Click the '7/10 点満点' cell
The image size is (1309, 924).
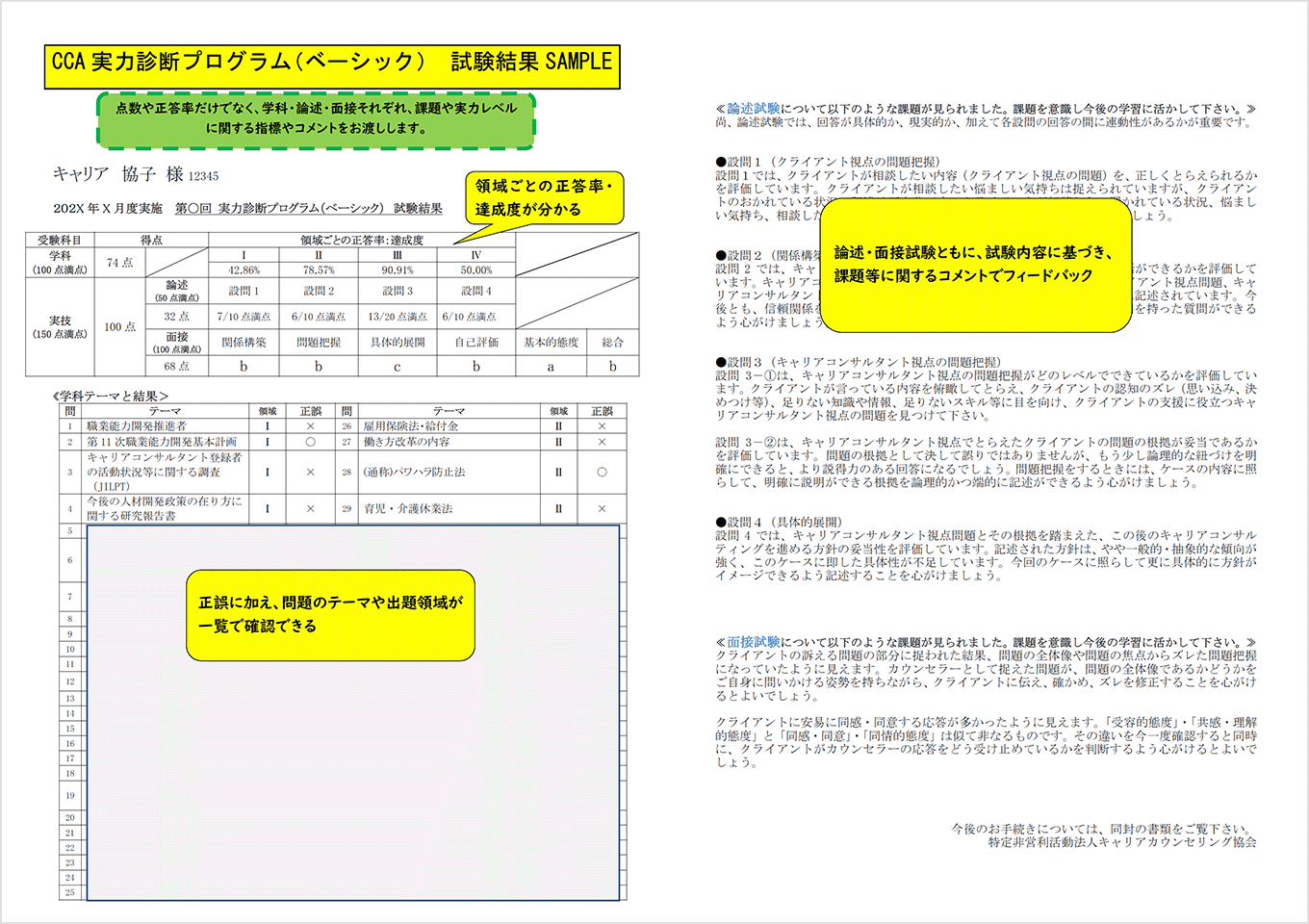244,316
